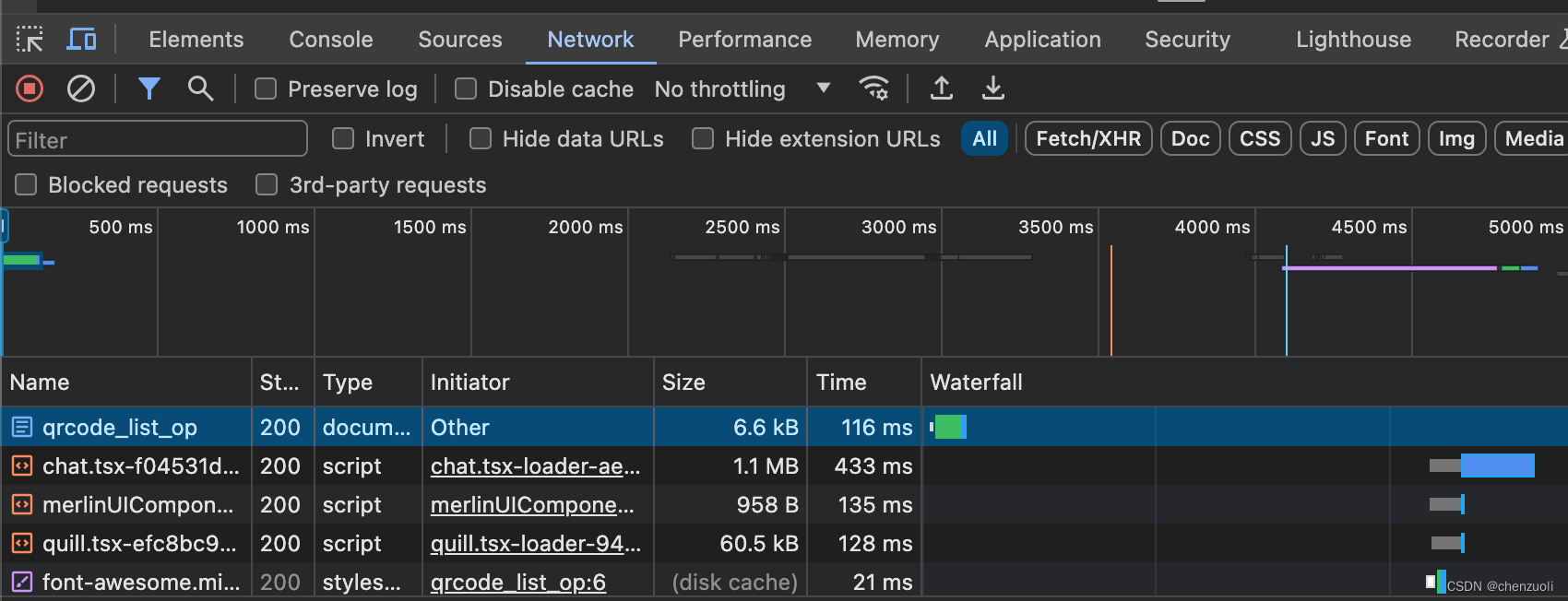Open the chat.tsx-loader initiator link
This screenshot has height=601, width=1568.
click(x=535, y=466)
